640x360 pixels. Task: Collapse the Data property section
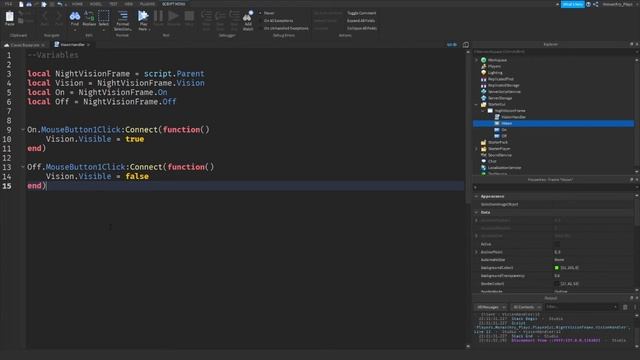476,212
